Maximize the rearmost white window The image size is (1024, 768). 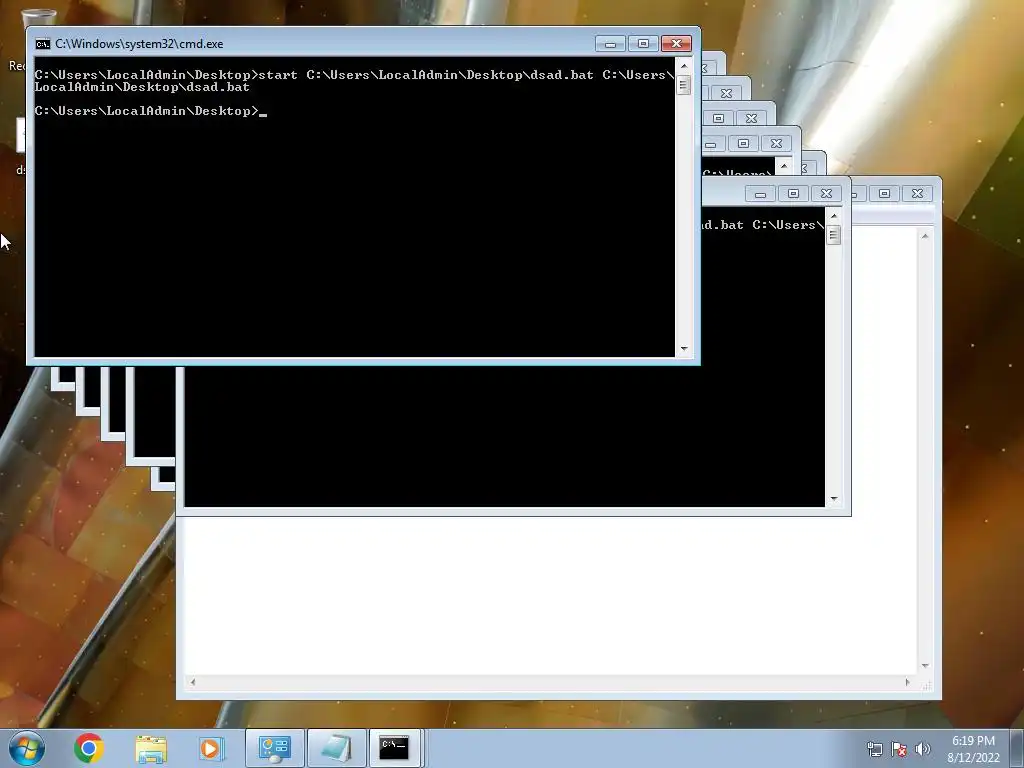884,194
